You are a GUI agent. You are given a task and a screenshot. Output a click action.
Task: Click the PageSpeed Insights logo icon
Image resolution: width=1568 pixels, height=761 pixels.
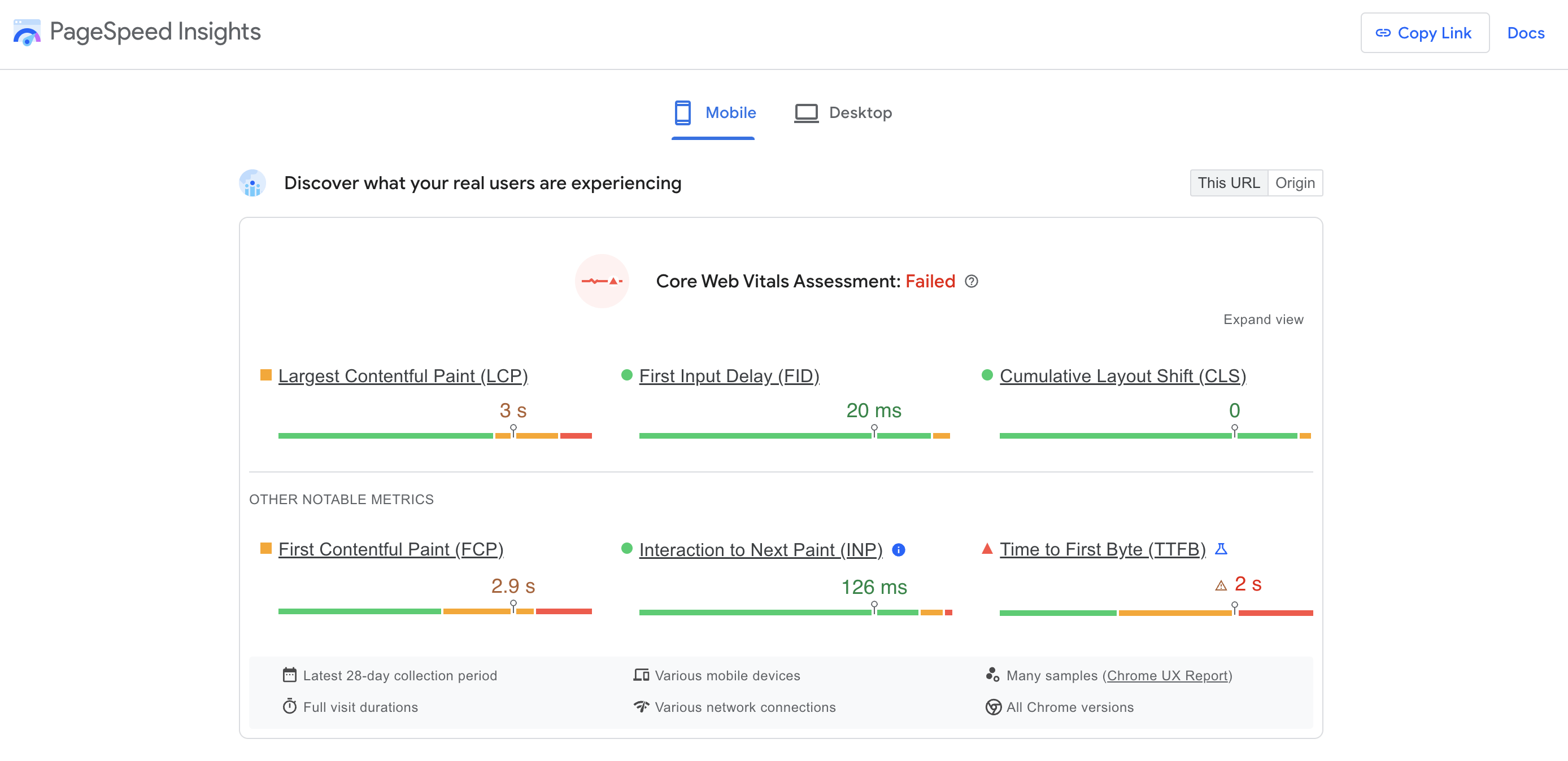pyautogui.click(x=27, y=32)
